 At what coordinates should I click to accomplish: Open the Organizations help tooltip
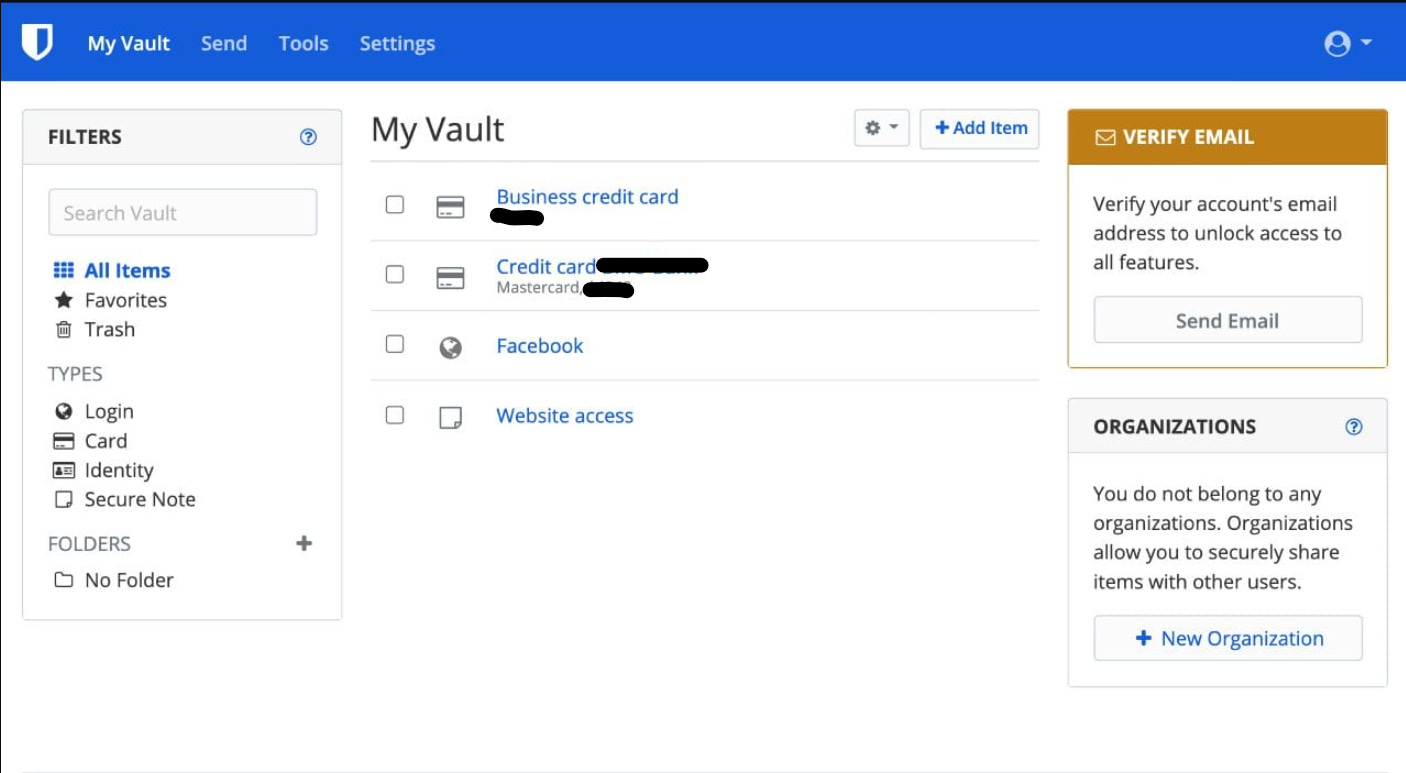pyautogui.click(x=1353, y=426)
